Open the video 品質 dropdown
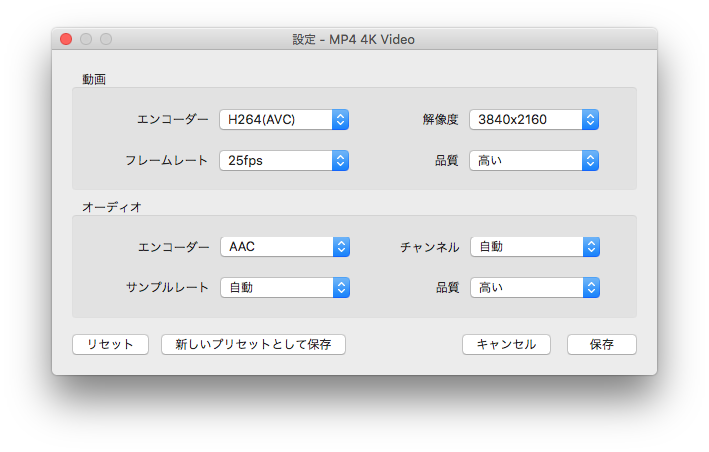The height and width of the screenshot is (452, 709). click(534, 160)
